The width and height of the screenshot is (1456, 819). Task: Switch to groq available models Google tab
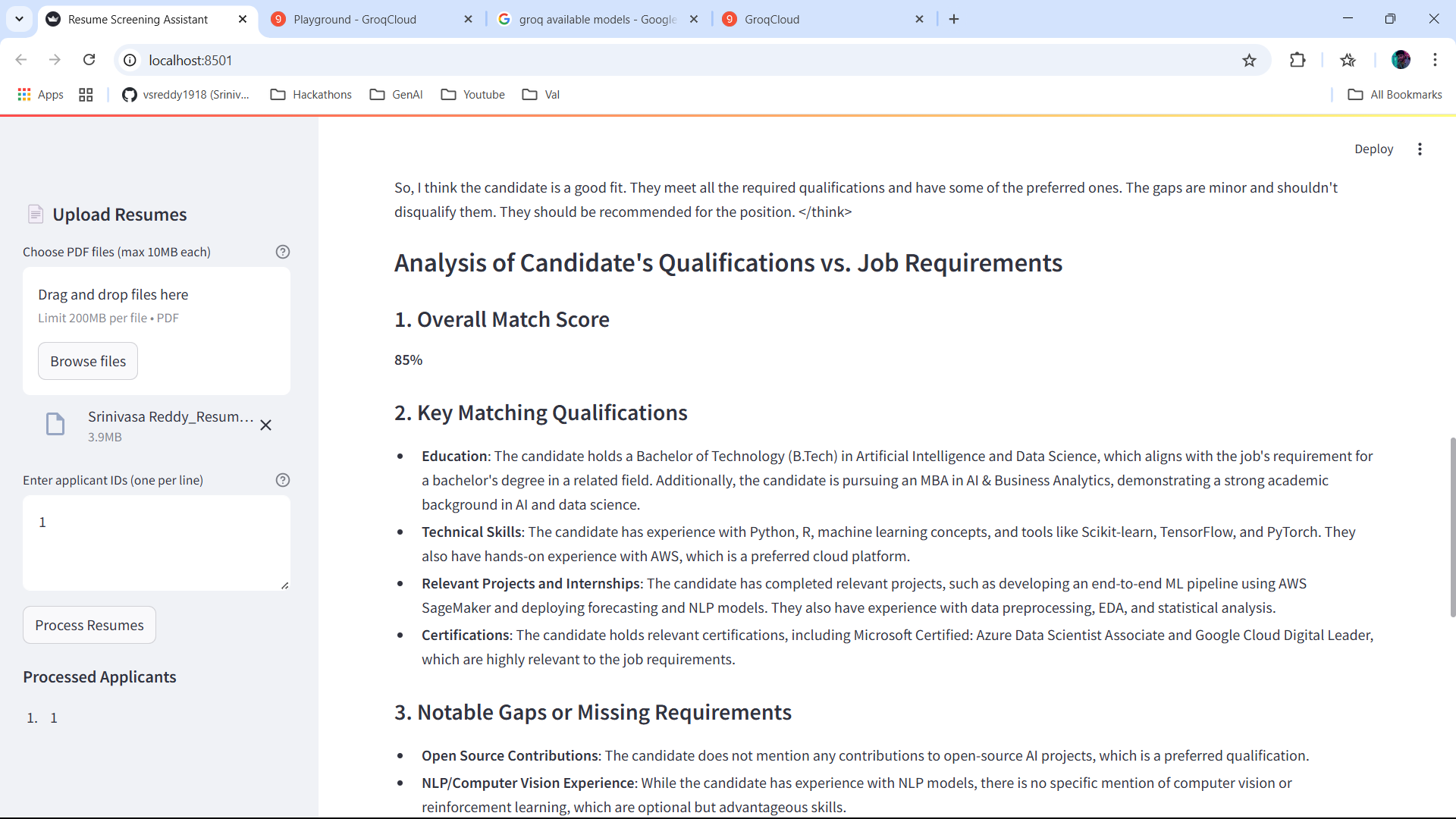pyautogui.click(x=597, y=20)
